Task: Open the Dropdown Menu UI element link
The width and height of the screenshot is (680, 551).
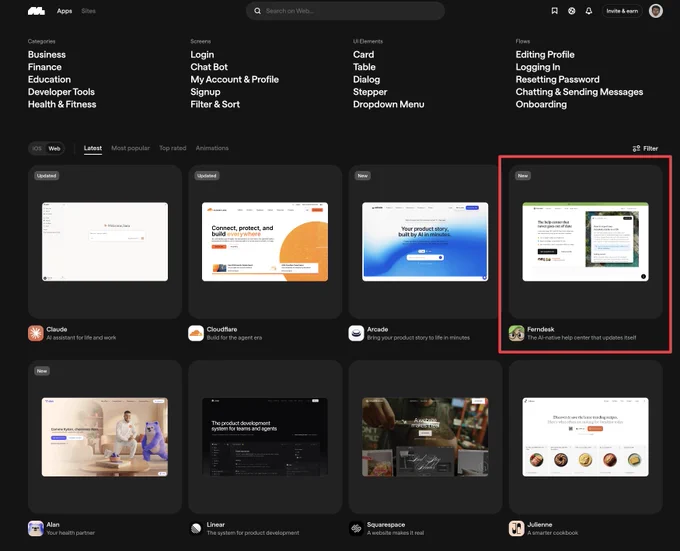Action: 389,104
